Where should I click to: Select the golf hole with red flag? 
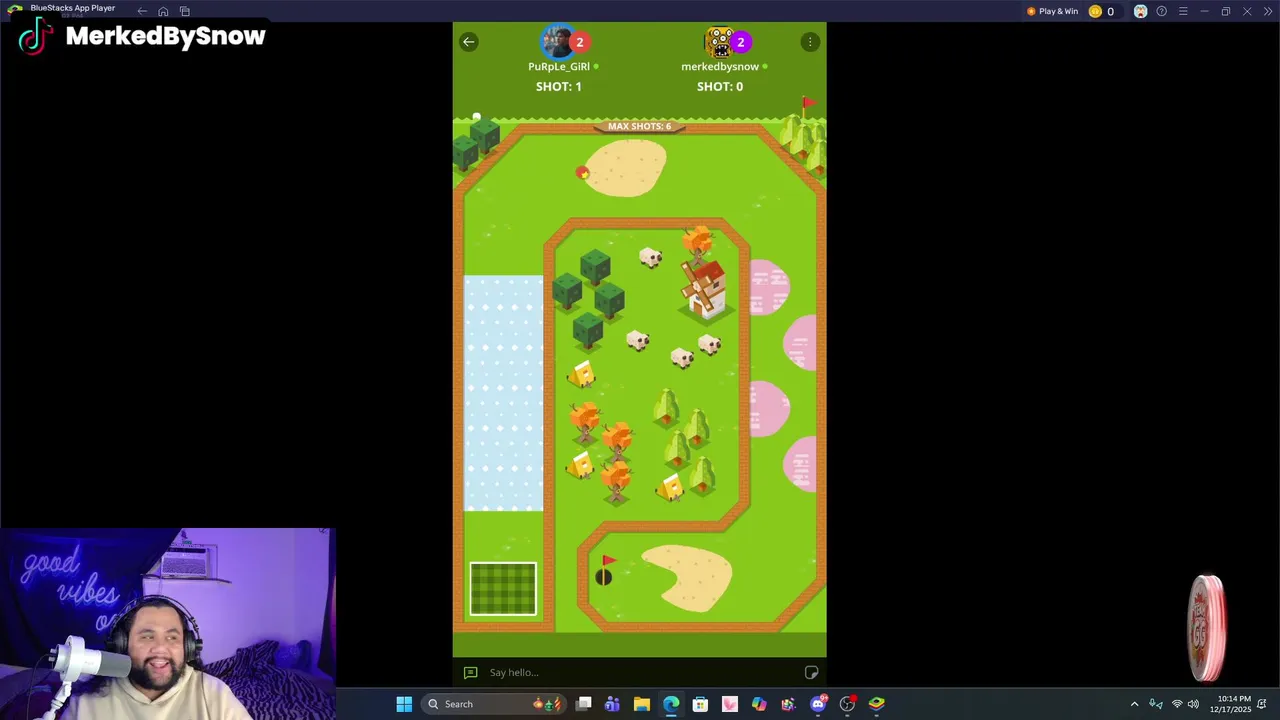605,572
